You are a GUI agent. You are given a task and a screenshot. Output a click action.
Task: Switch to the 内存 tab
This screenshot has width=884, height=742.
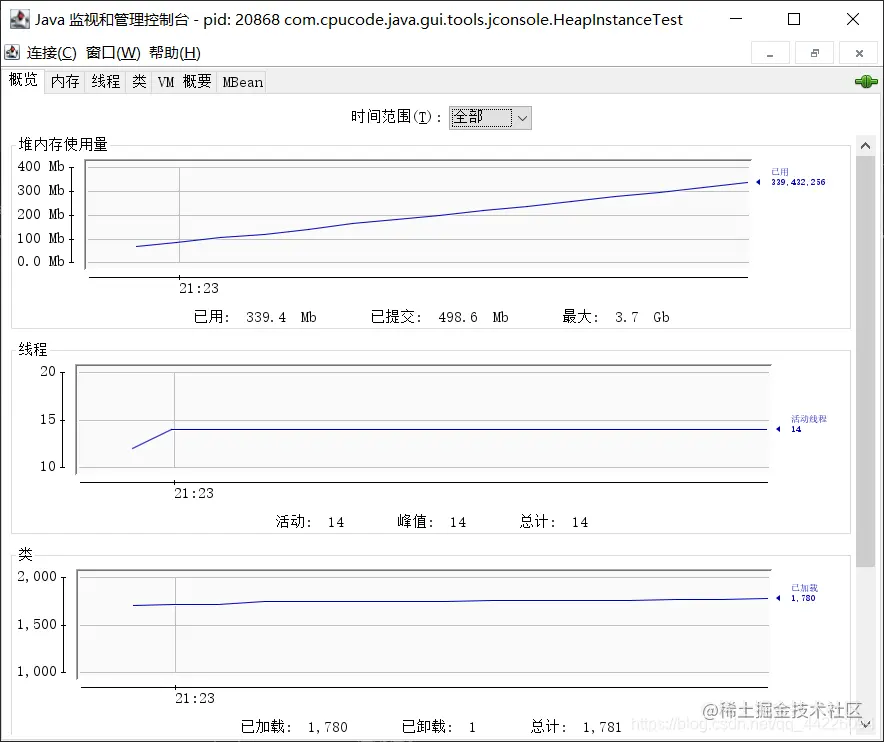pos(64,81)
